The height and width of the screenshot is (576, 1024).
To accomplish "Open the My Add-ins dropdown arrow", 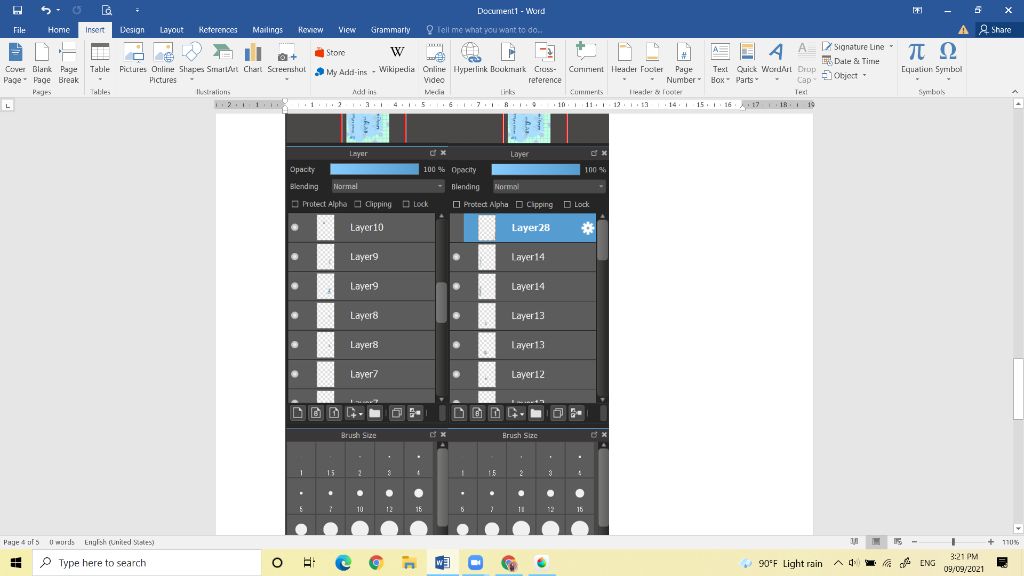I will point(374,72).
